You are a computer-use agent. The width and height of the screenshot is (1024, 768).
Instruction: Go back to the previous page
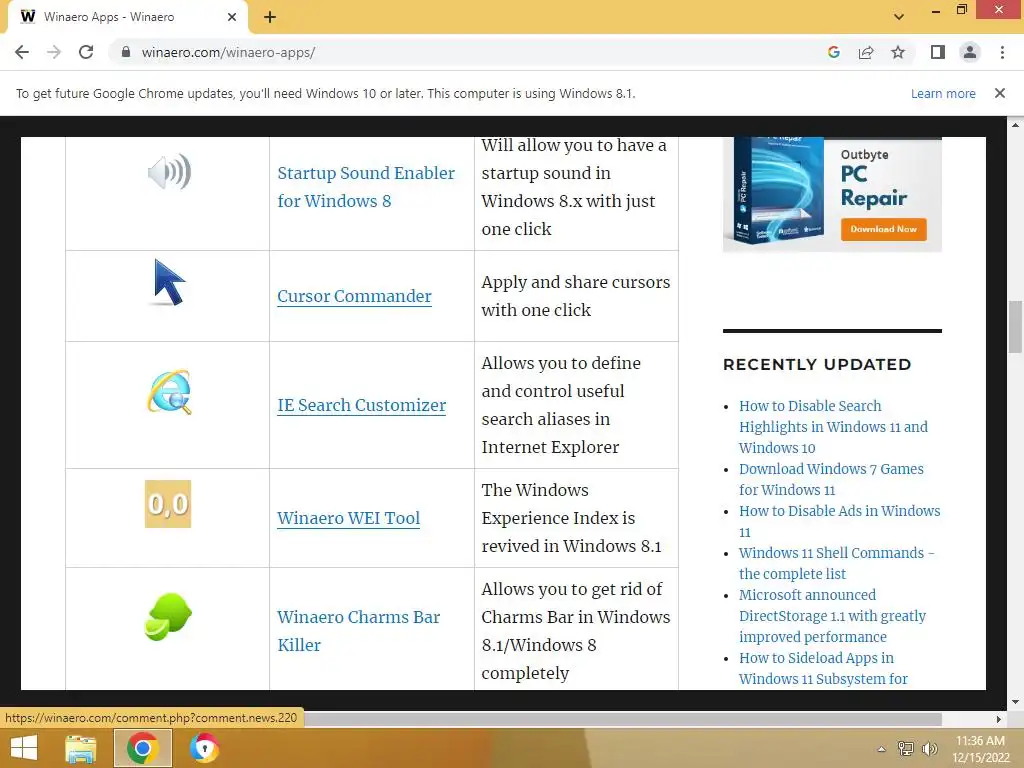coord(22,52)
